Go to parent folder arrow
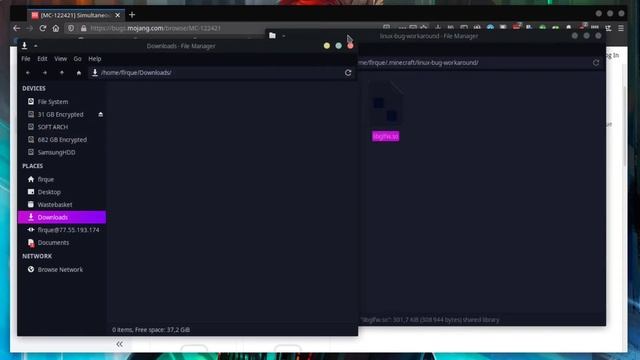This screenshot has width=640, height=360. [62, 73]
